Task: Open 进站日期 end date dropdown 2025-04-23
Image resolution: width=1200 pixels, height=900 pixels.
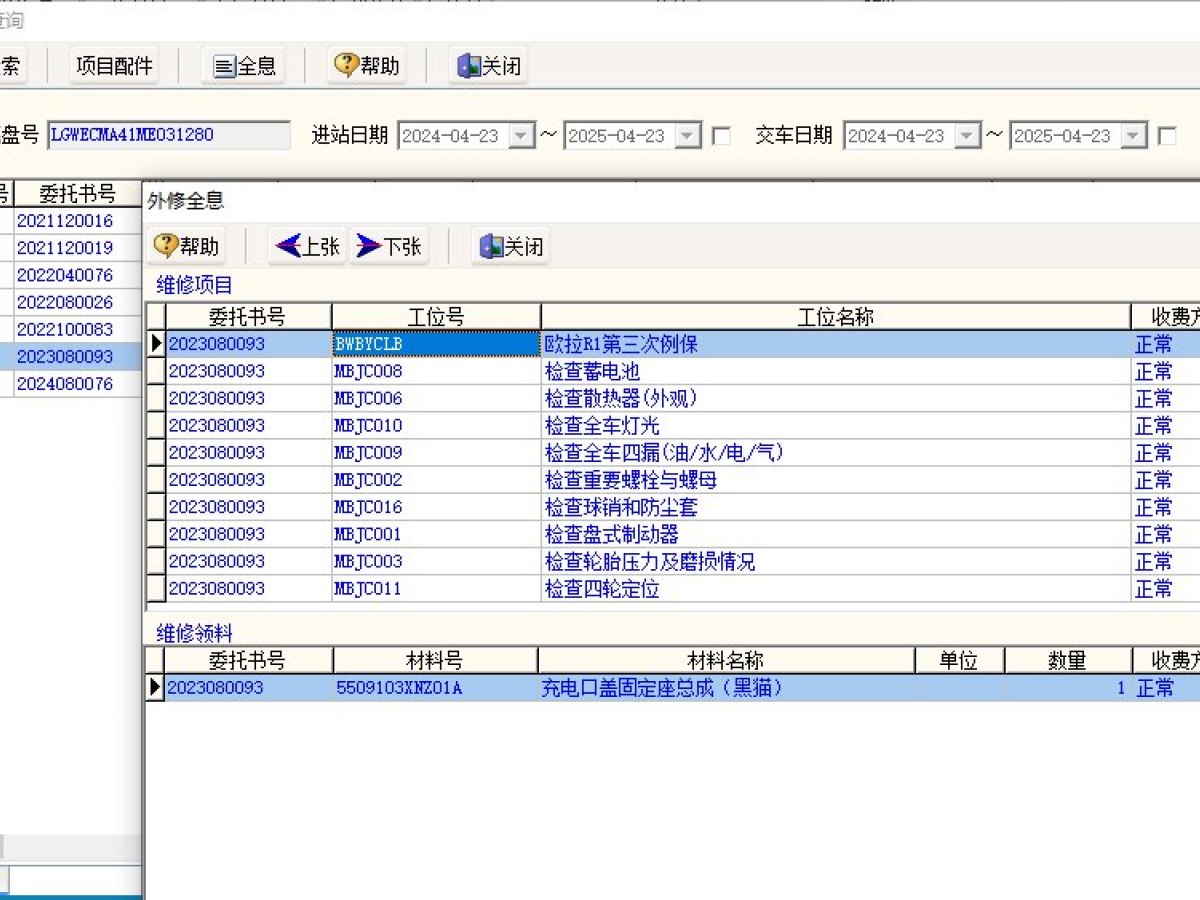Action: pos(688,136)
